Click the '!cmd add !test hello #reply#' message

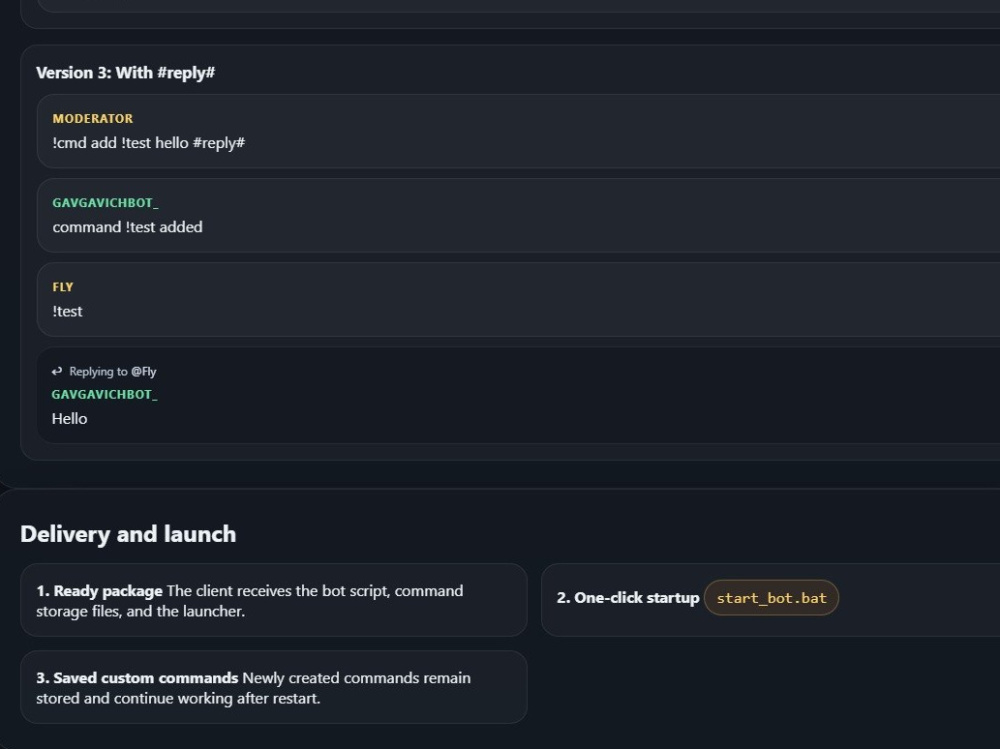149,143
